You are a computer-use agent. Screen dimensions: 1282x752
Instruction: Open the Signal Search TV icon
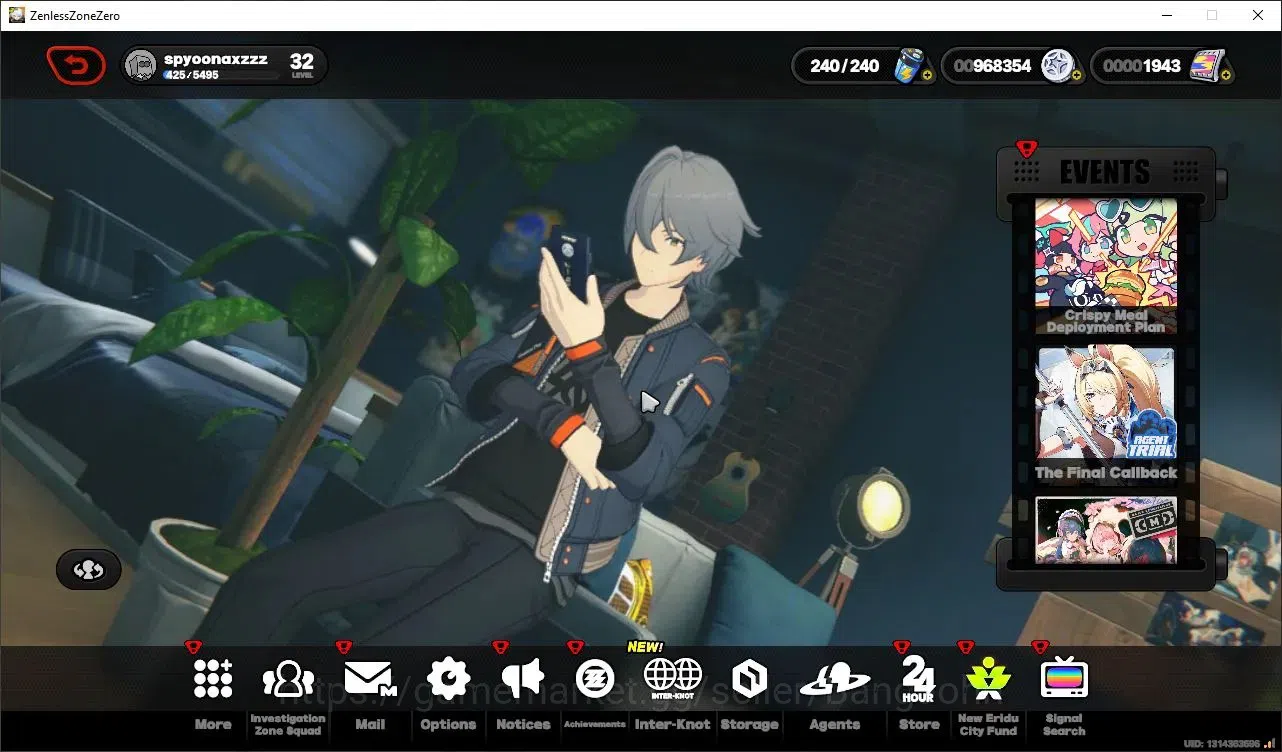[1063, 679]
